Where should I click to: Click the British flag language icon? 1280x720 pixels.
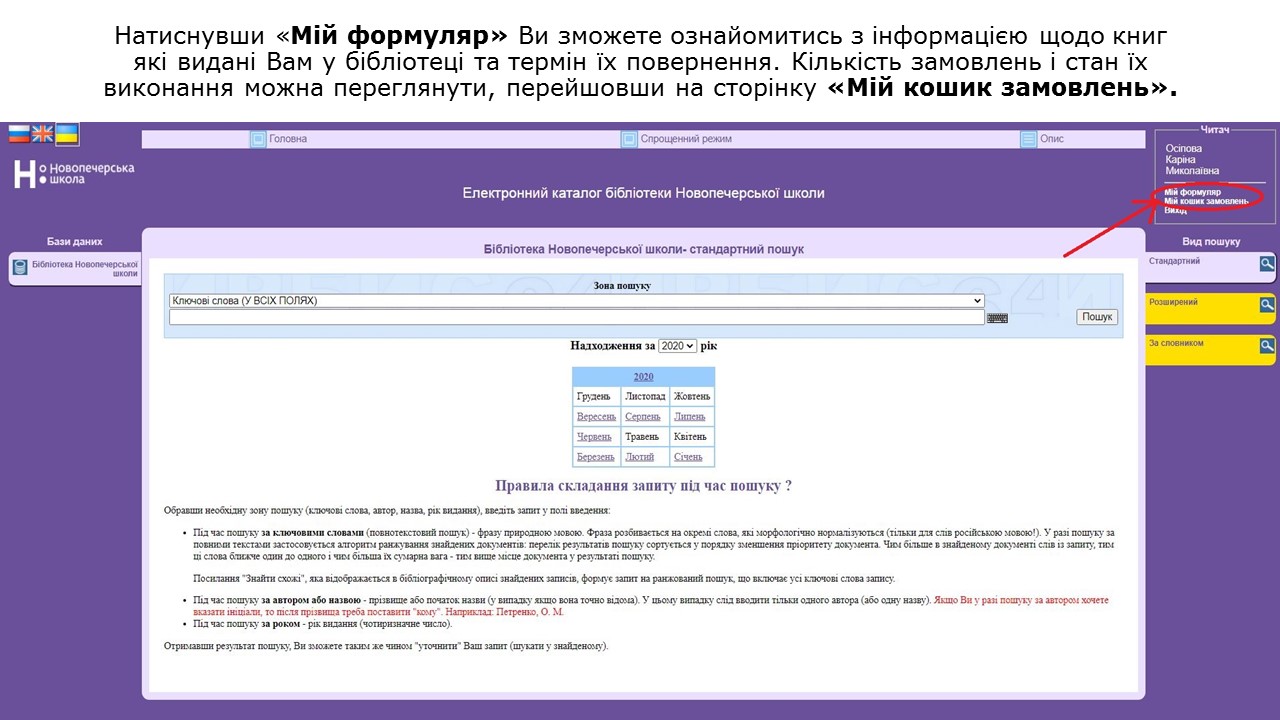click(x=43, y=134)
